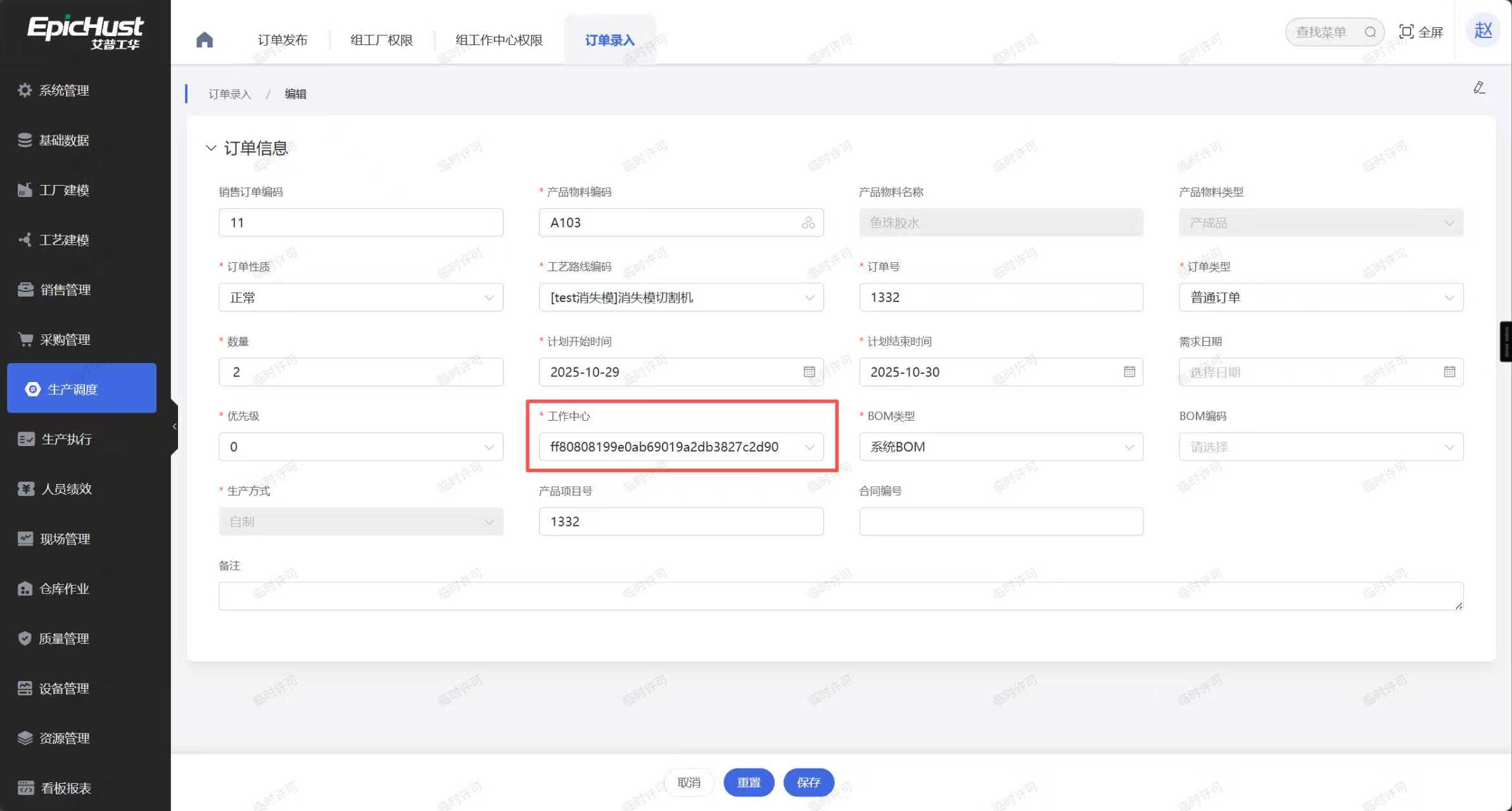Switch to the 组工作中心权限 tab
The image size is (1512, 811).
499,40
